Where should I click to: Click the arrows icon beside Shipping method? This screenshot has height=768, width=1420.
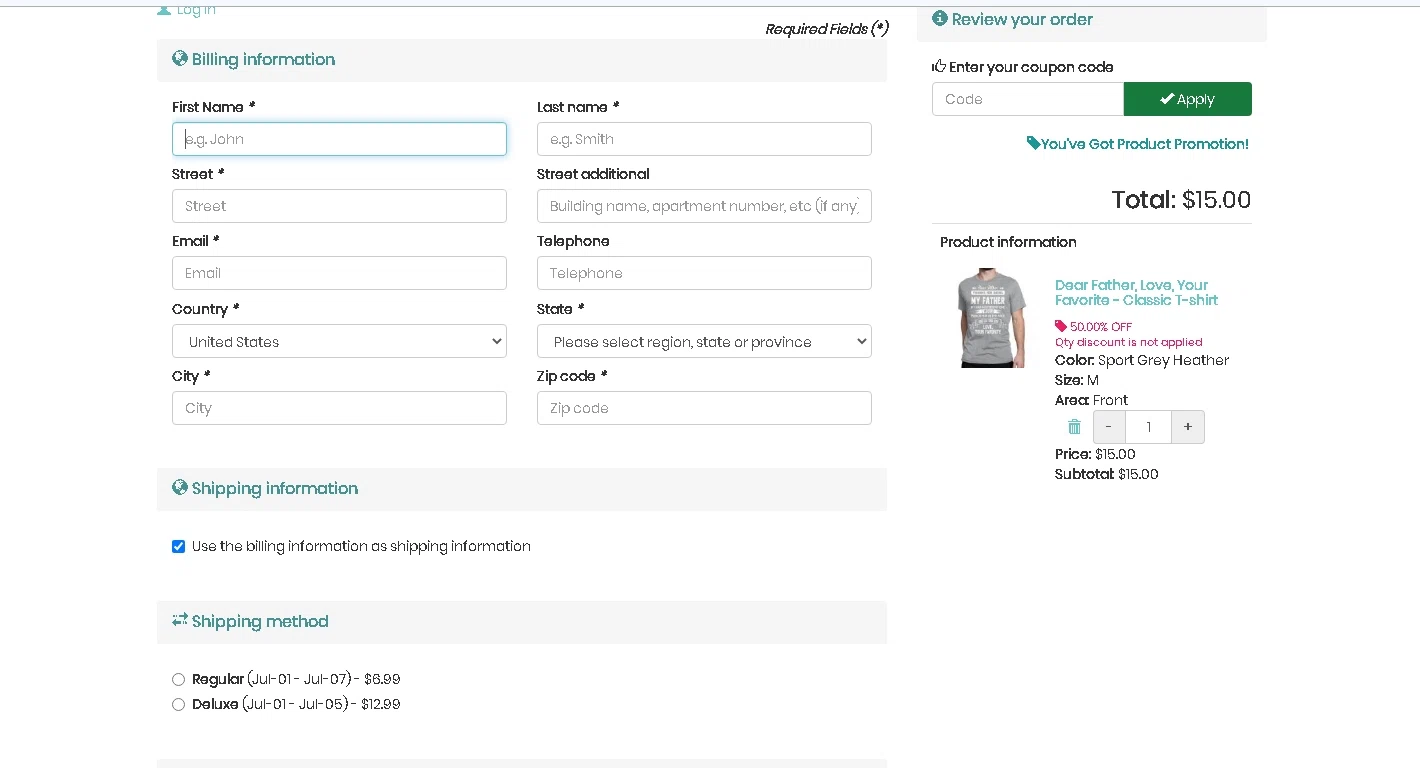[x=180, y=621]
